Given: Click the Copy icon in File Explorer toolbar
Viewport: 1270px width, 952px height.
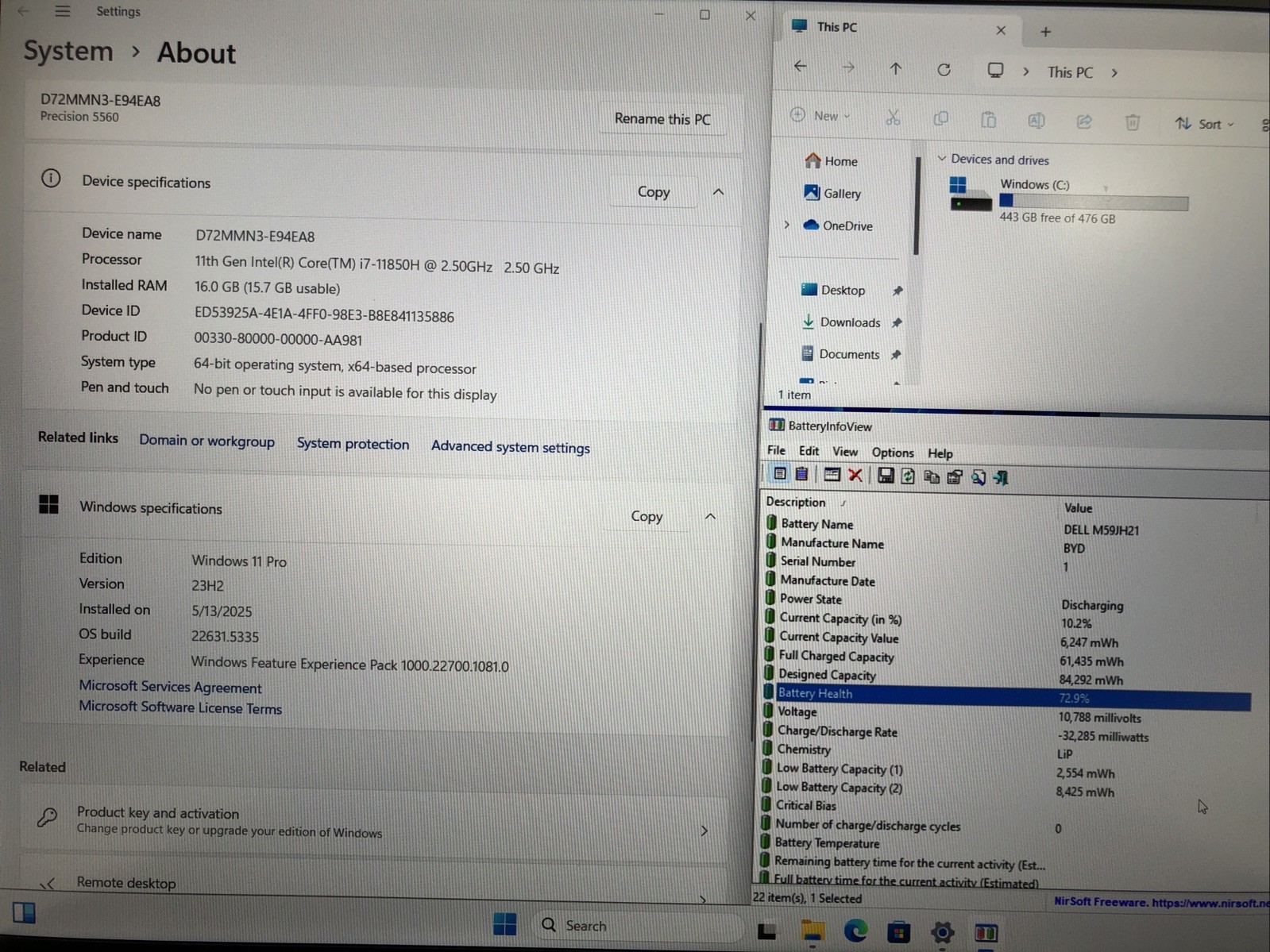Looking at the screenshot, I should [941, 118].
